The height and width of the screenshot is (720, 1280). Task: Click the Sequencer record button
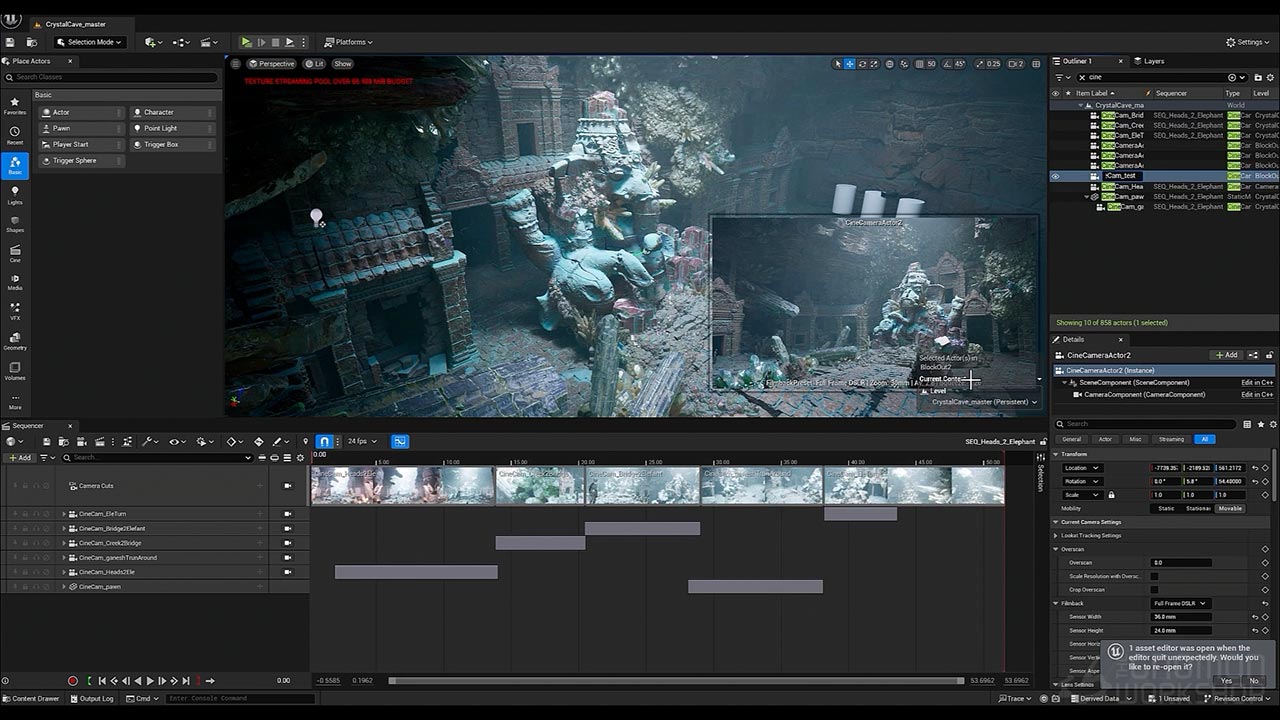72,681
